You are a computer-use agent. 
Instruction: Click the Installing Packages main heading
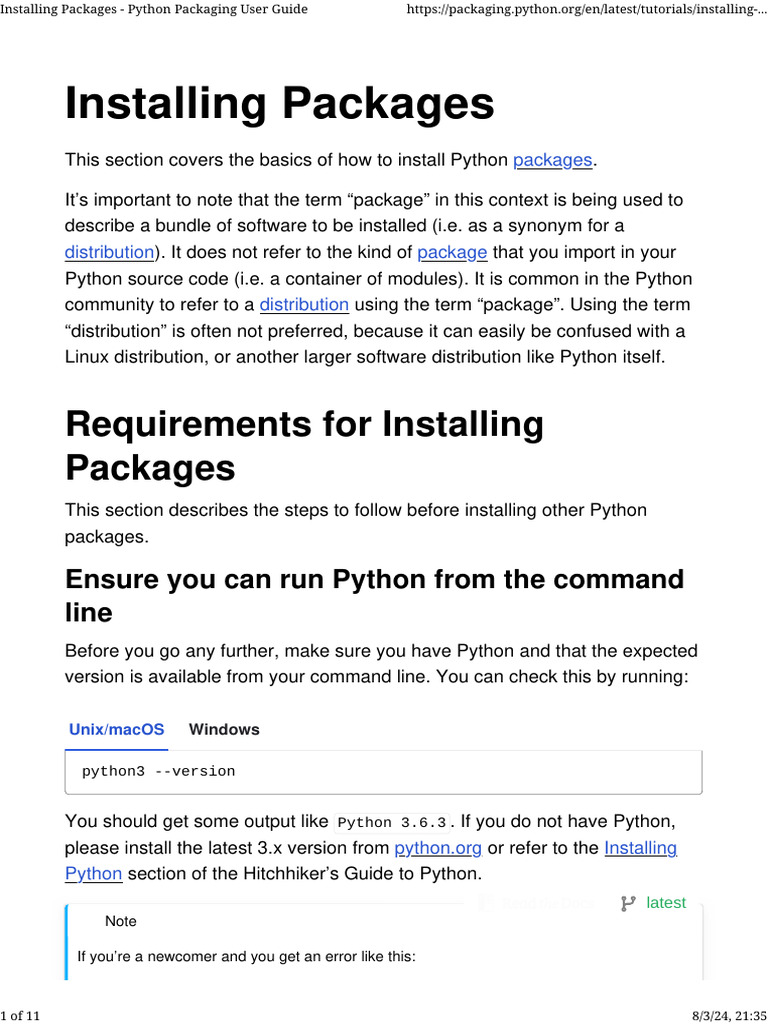(x=280, y=104)
